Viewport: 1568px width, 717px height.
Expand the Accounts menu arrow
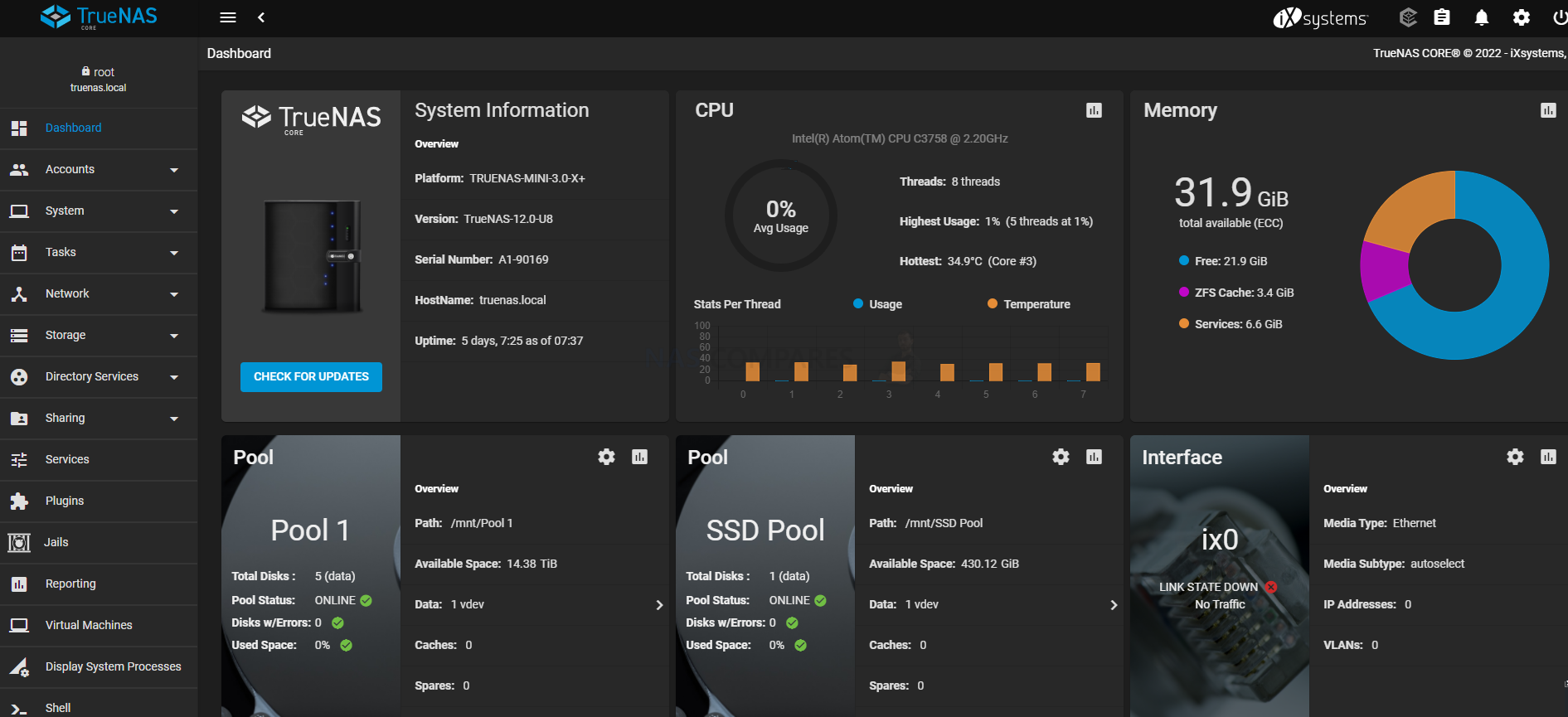point(174,170)
